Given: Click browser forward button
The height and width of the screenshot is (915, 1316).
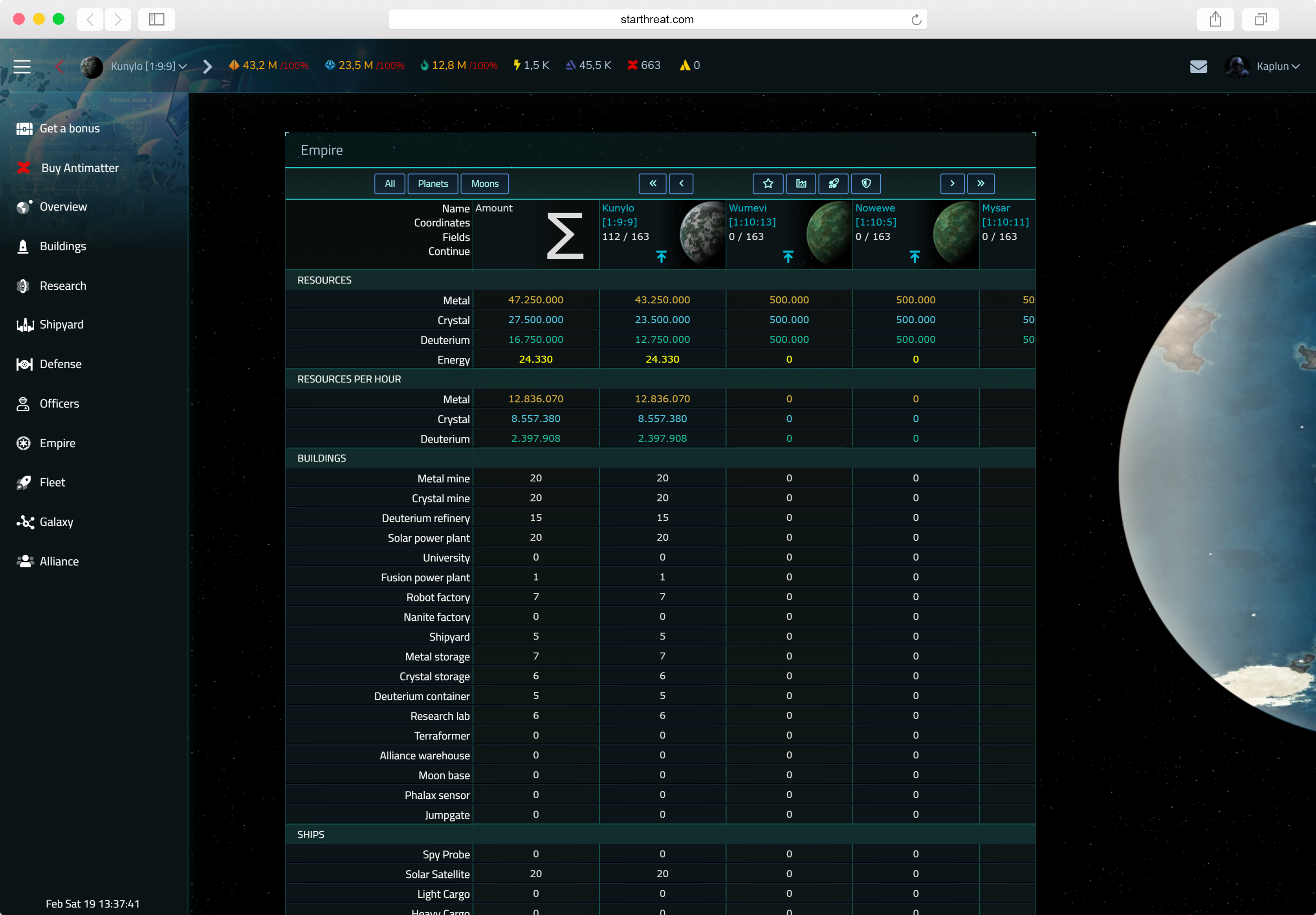Looking at the screenshot, I should click(x=117, y=20).
